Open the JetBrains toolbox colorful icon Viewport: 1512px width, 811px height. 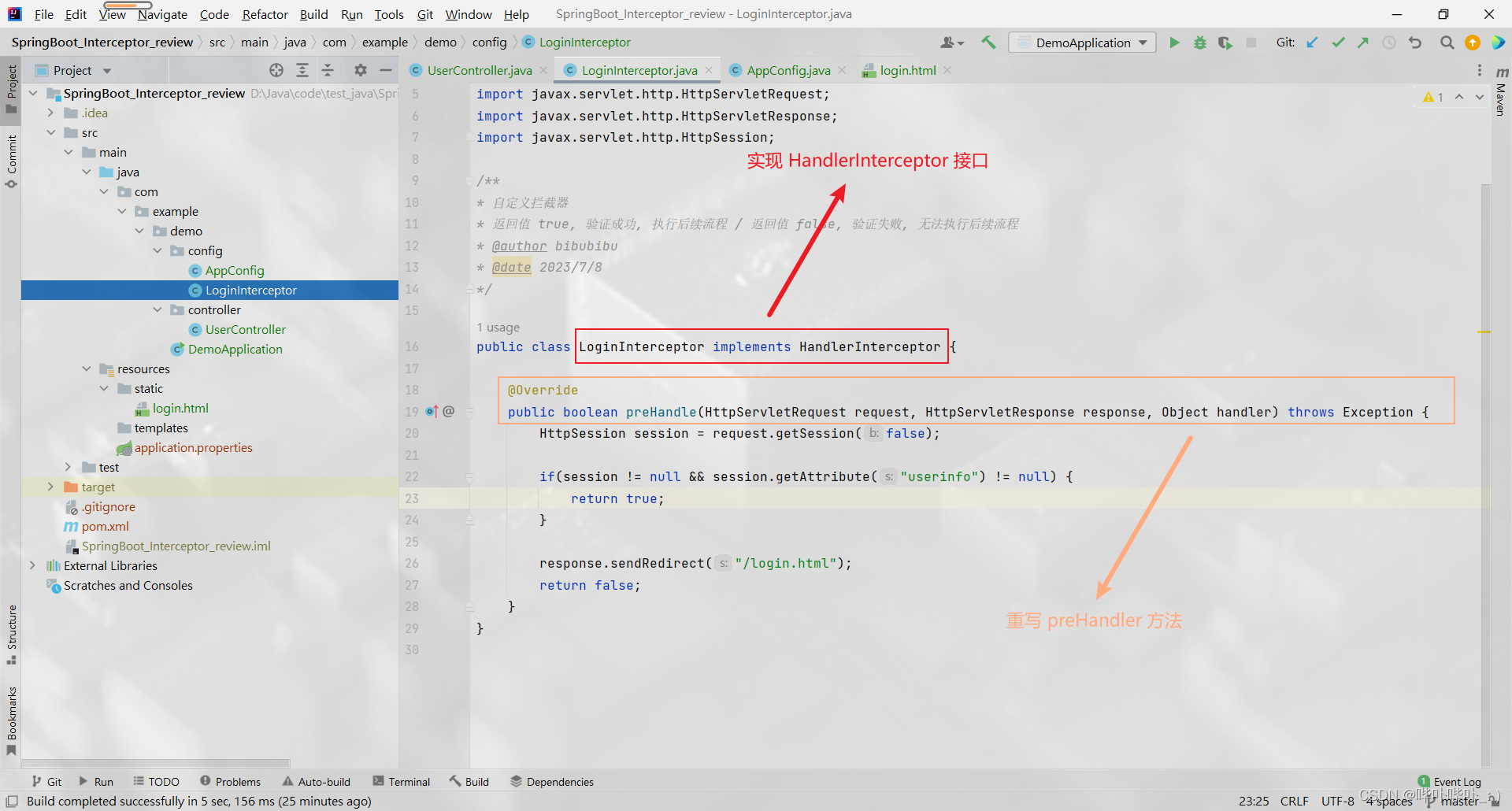click(x=1498, y=43)
